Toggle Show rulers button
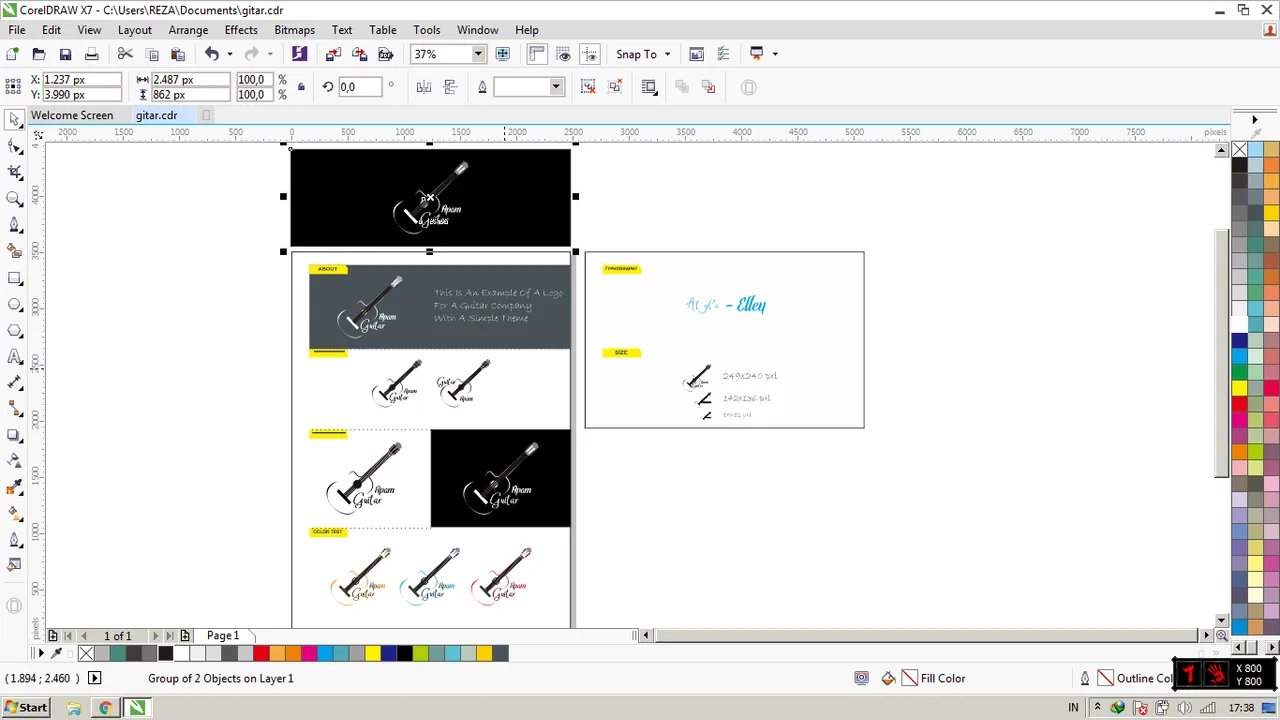Screen dimensions: 1280x720 537,54
